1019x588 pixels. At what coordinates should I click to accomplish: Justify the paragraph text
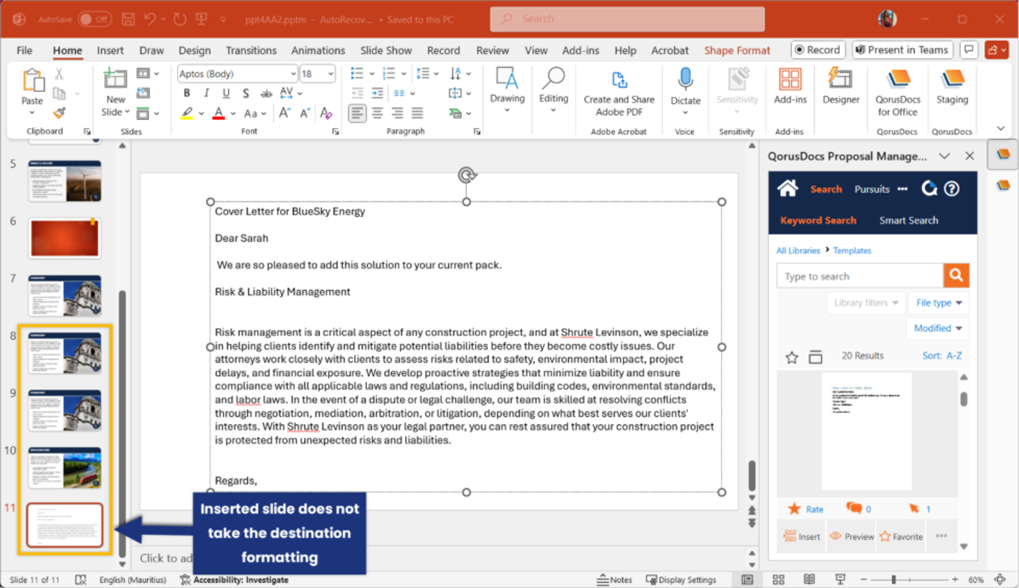417,113
